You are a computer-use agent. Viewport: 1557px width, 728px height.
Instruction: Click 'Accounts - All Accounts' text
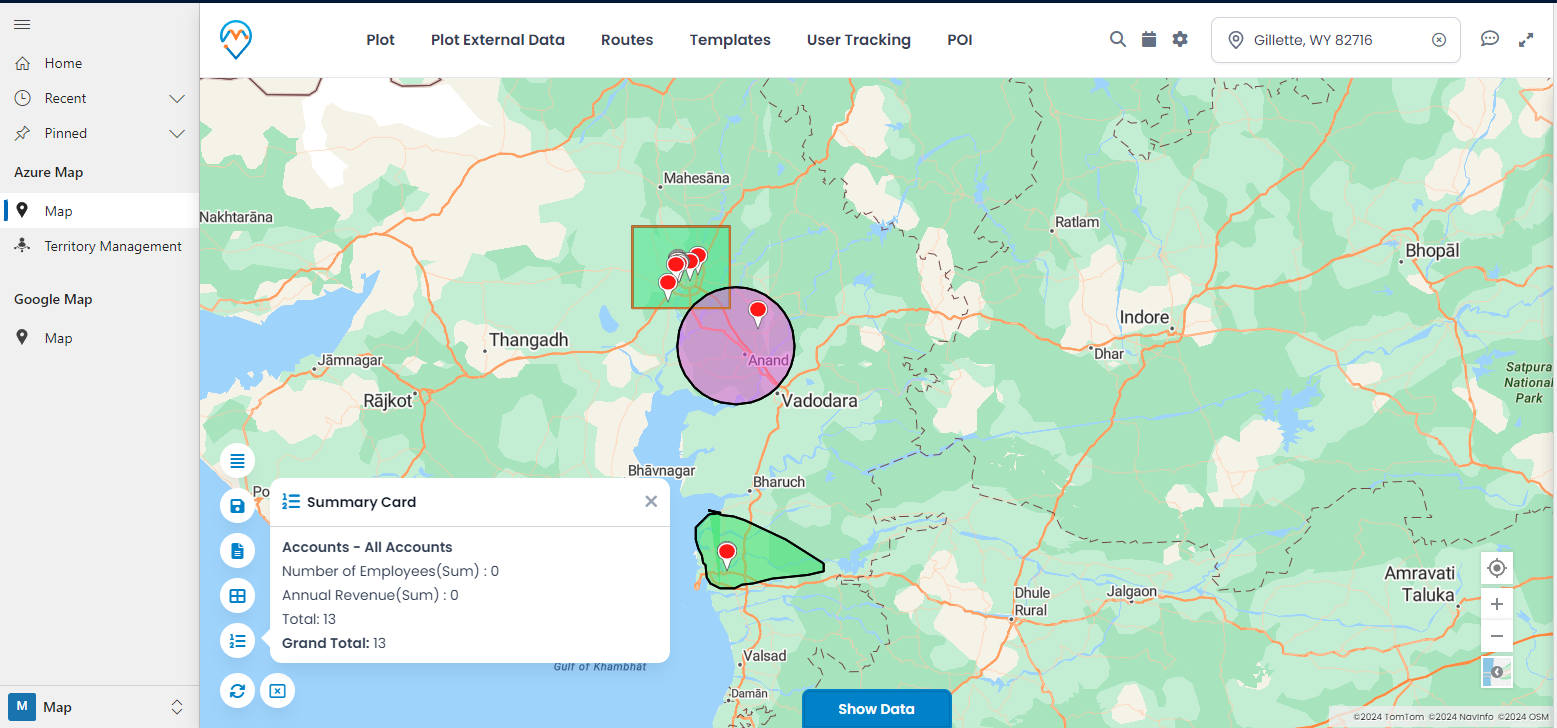[x=367, y=547]
